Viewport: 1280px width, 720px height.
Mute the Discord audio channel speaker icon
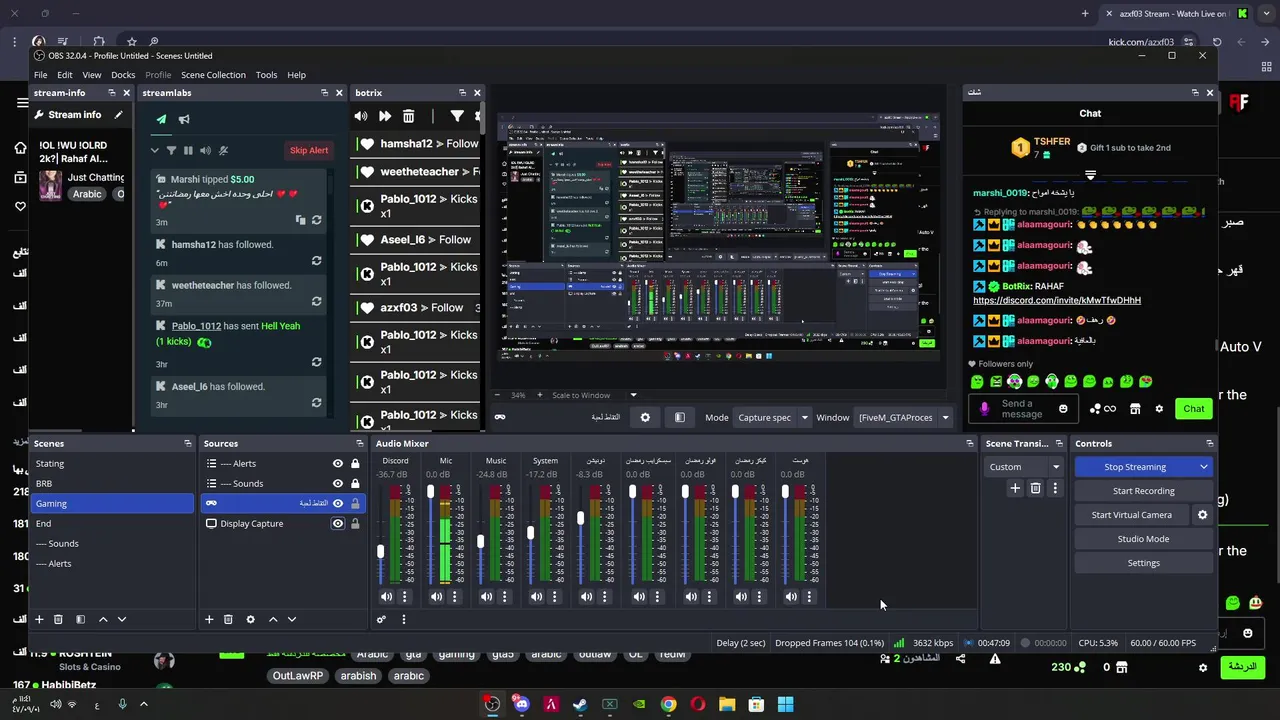click(386, 597)
